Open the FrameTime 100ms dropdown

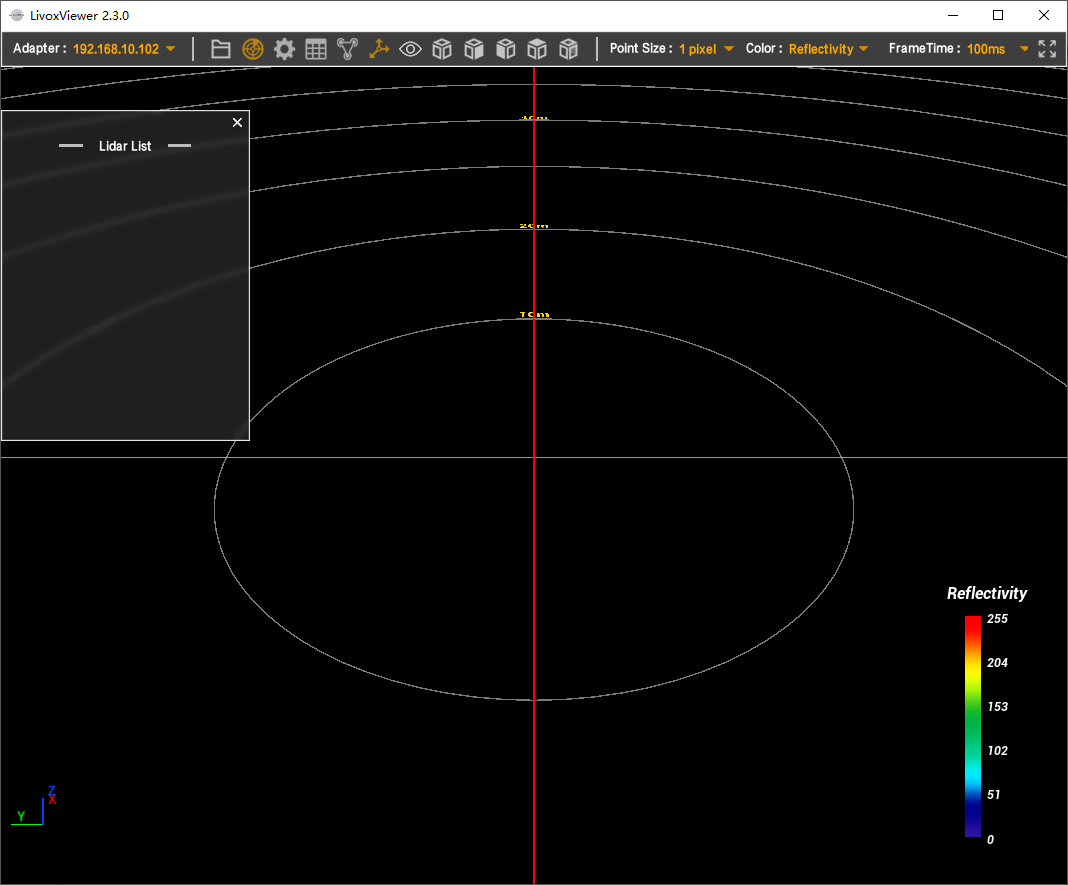tap(997, 49)
